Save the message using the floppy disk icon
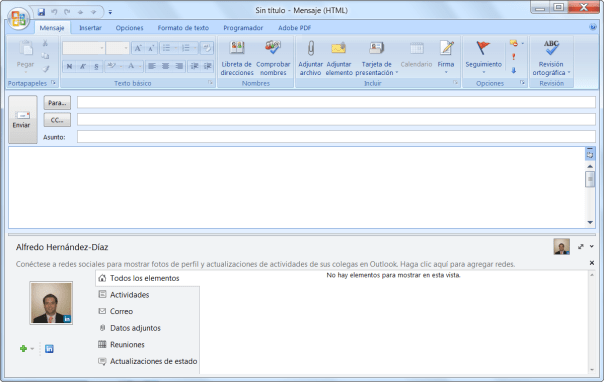604x382 pixels. tap(41, 12)
